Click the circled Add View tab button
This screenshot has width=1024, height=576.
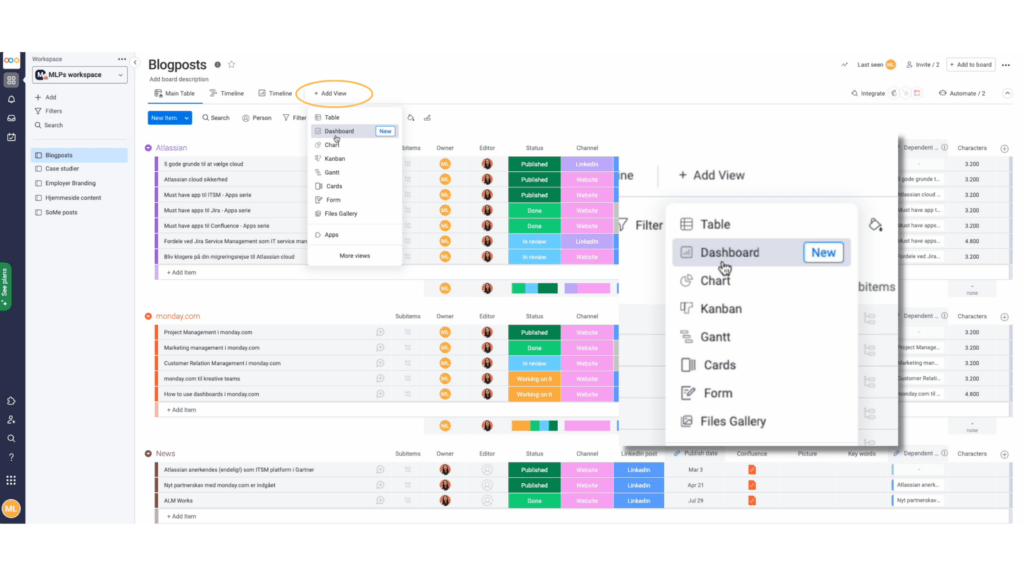[x=330, y=93]
